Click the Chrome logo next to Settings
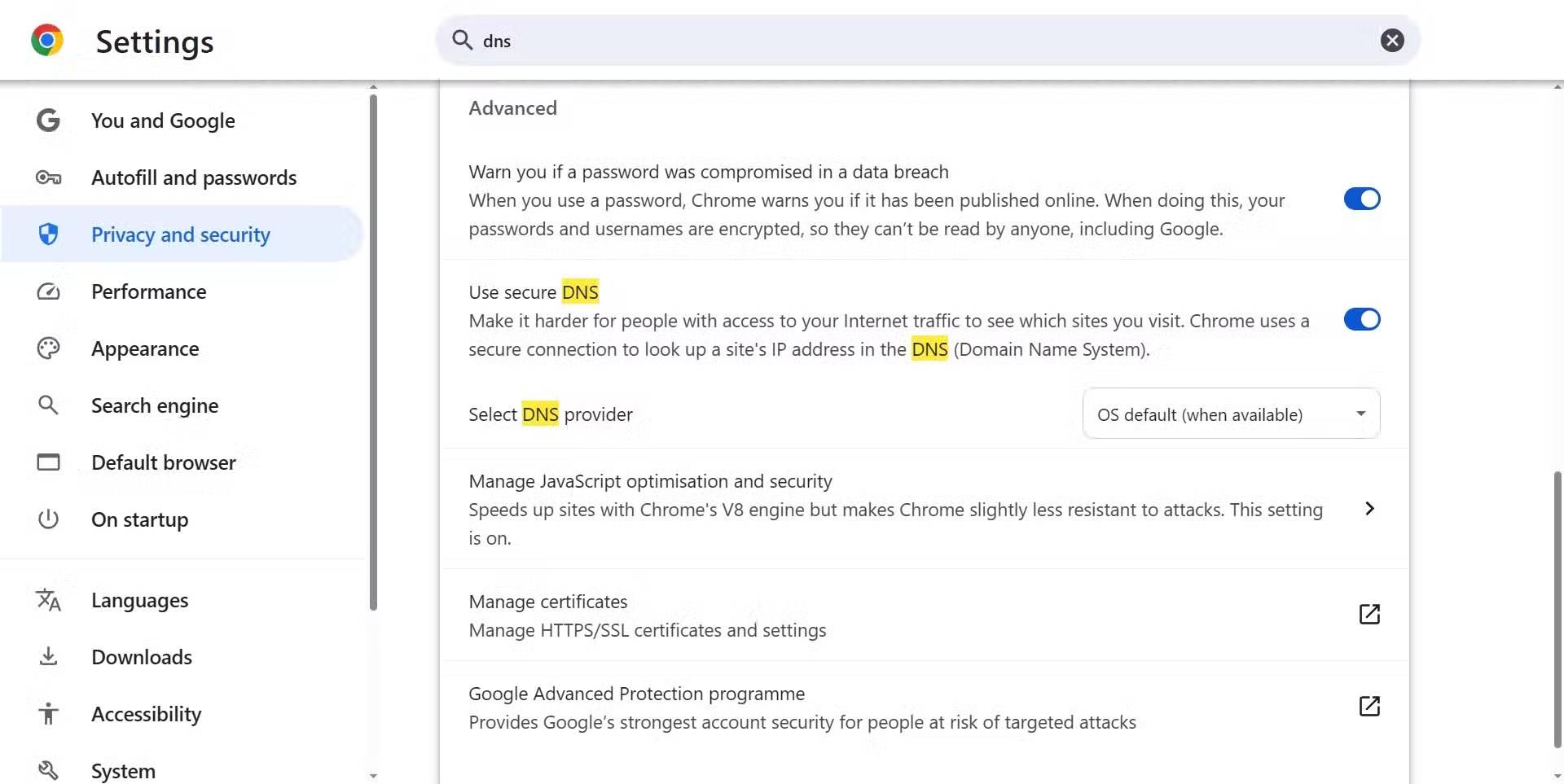 (46, 39)
